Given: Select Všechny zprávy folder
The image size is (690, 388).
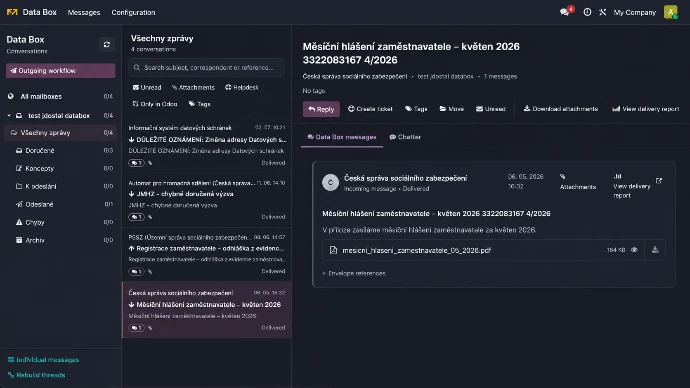Looking at the screenshot, I should 60,132.
